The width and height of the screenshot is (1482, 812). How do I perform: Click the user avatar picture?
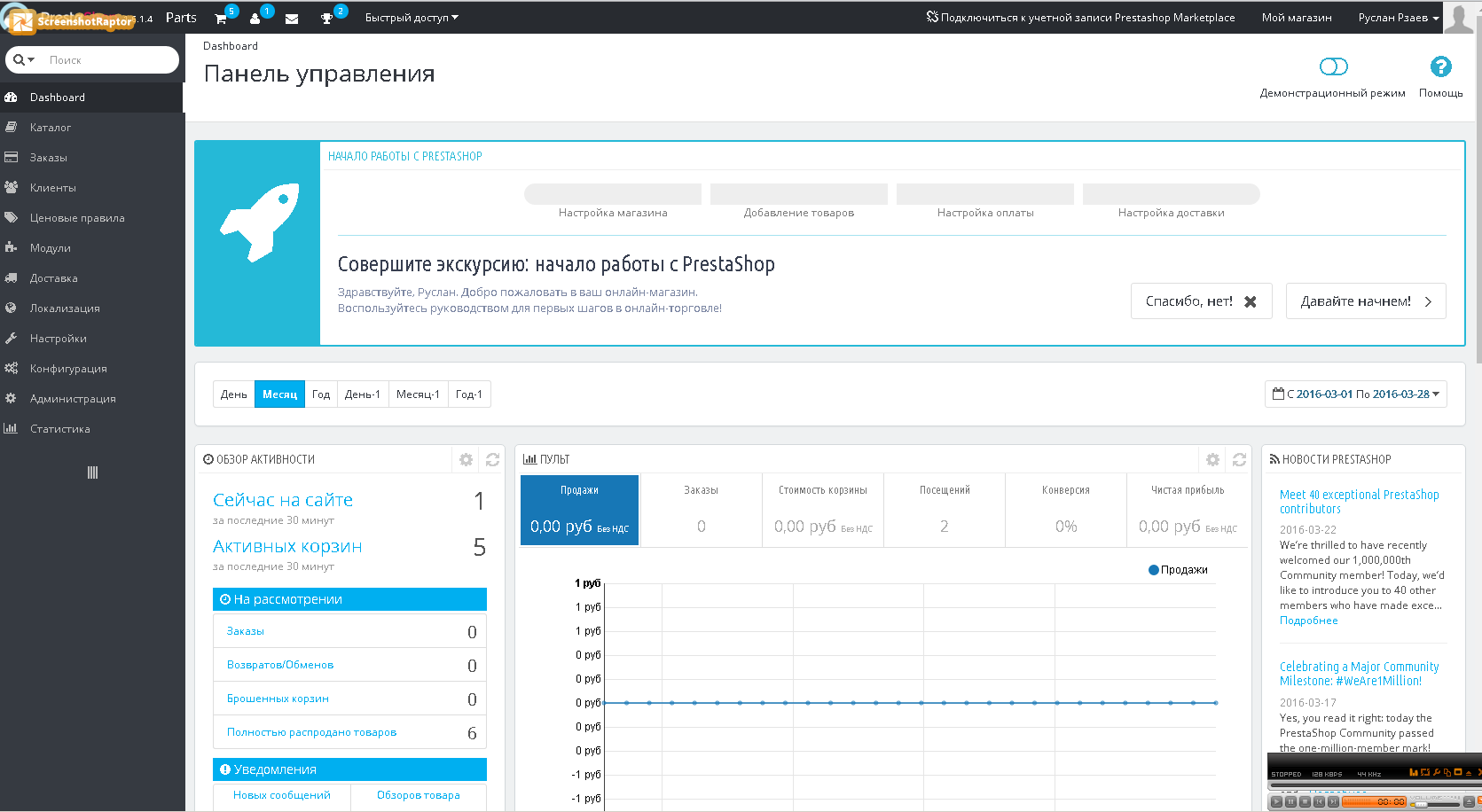click(1459, 17)
